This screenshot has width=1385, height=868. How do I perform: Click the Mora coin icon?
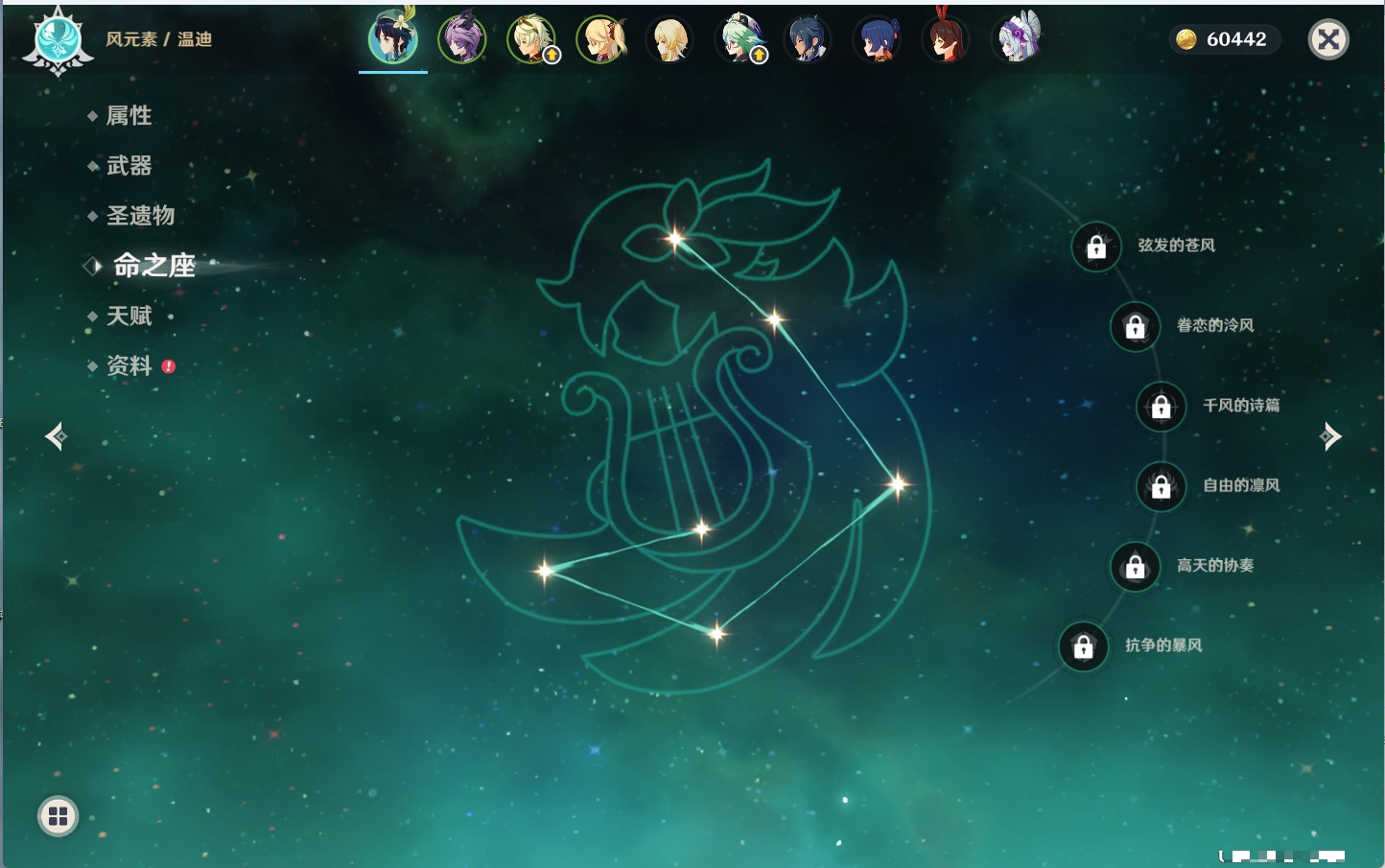point(1186,39)
